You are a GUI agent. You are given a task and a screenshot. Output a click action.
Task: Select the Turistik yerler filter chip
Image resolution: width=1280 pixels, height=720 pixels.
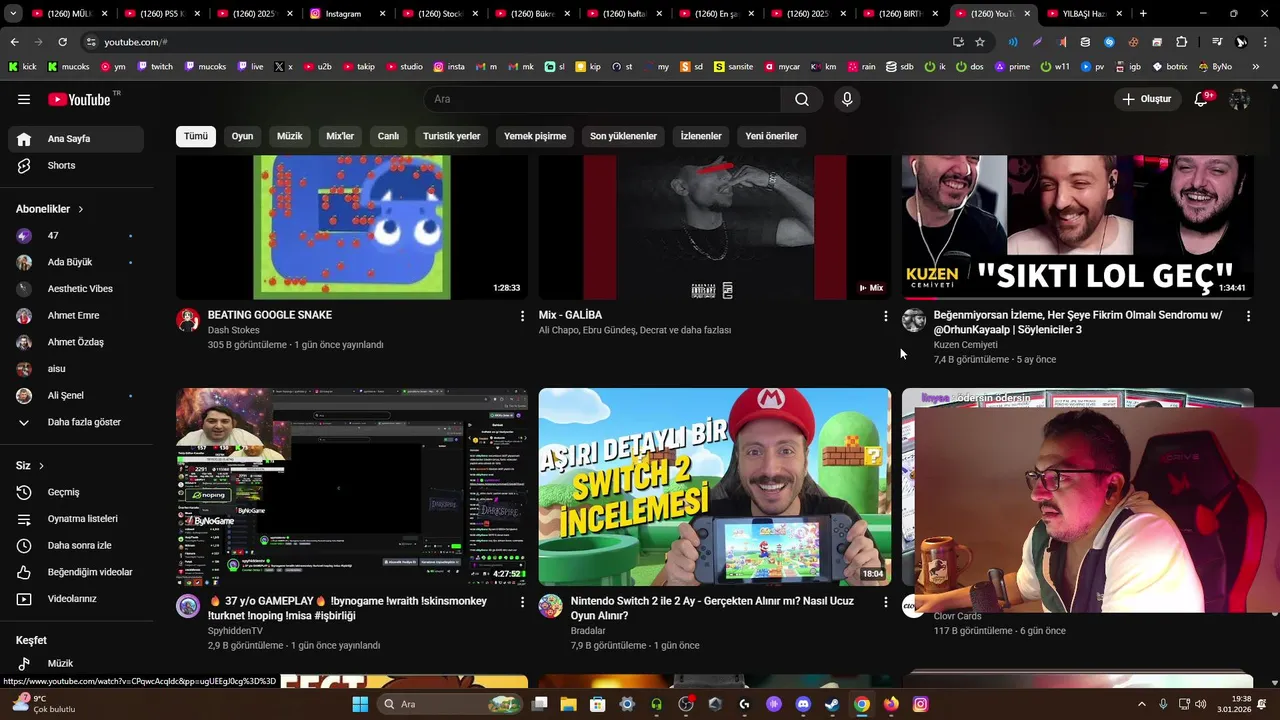point(452,136)
